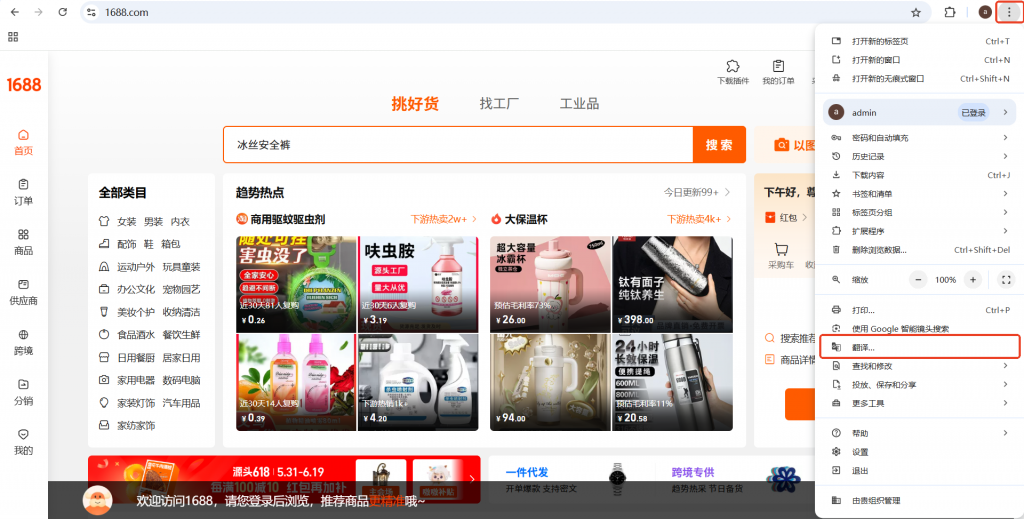Viewport: 1024px width, 519px height.
Task: Open 商品 in left sidebar
Action: coord(24,242)
